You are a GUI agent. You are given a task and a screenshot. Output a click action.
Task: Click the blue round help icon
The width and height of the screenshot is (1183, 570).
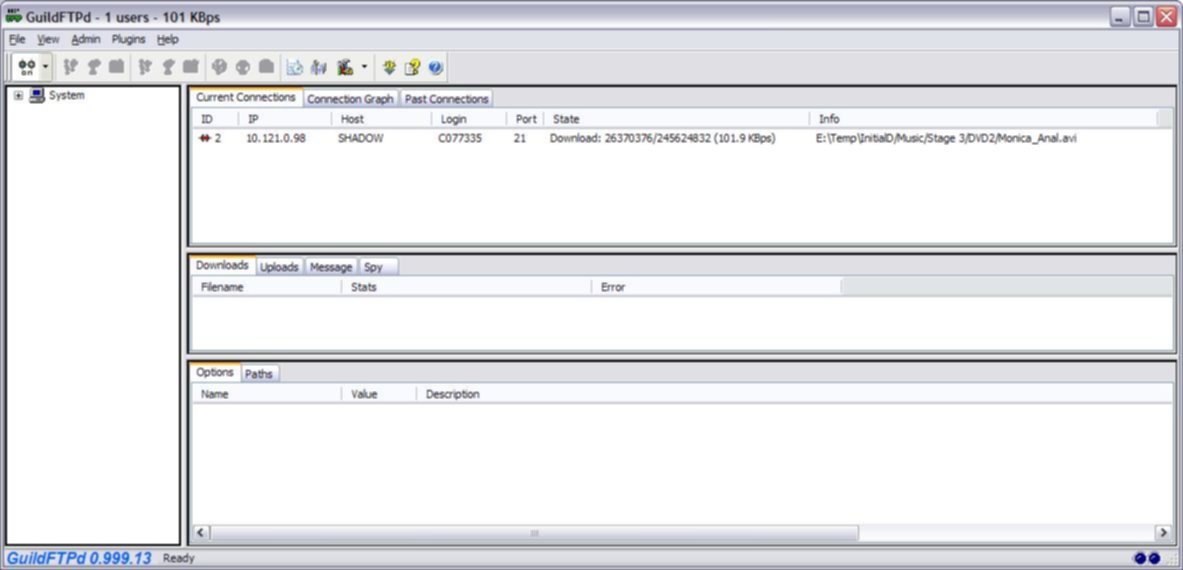[435, 68]
